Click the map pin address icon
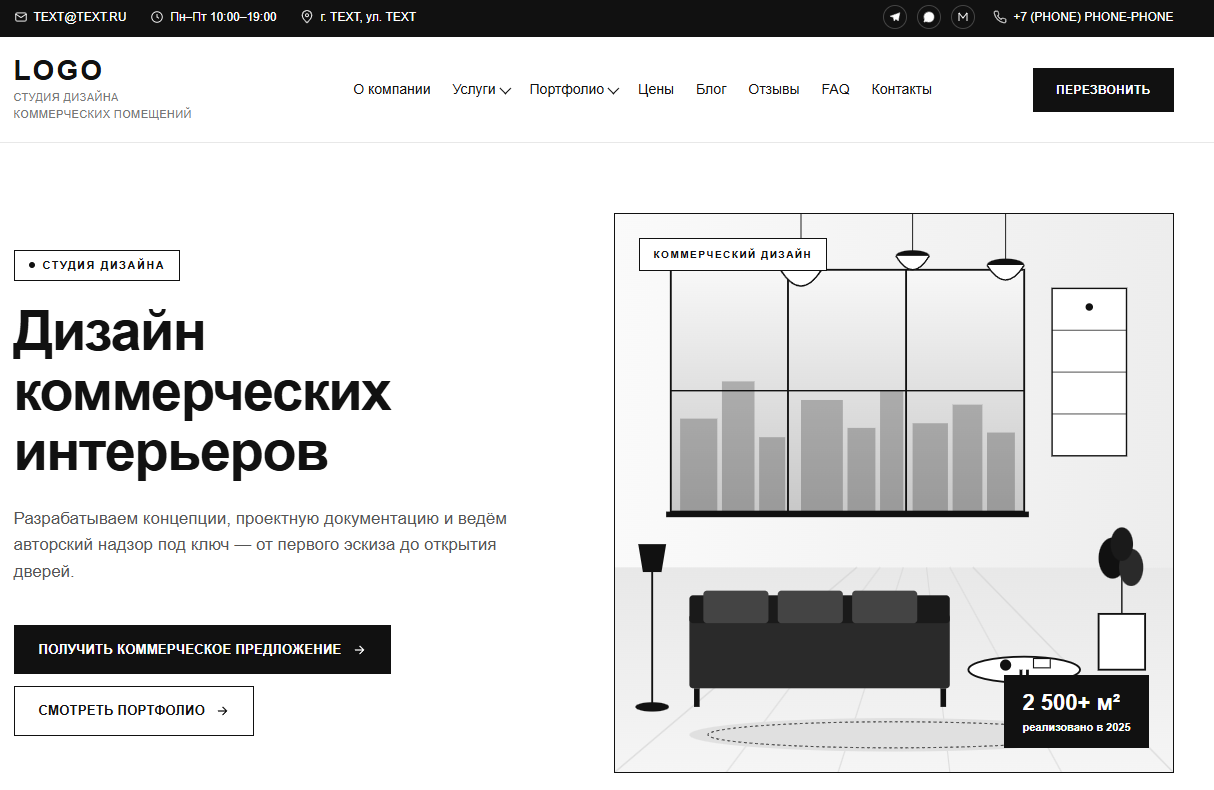Viewport: 1214px width, 790px height. (306, 17)
